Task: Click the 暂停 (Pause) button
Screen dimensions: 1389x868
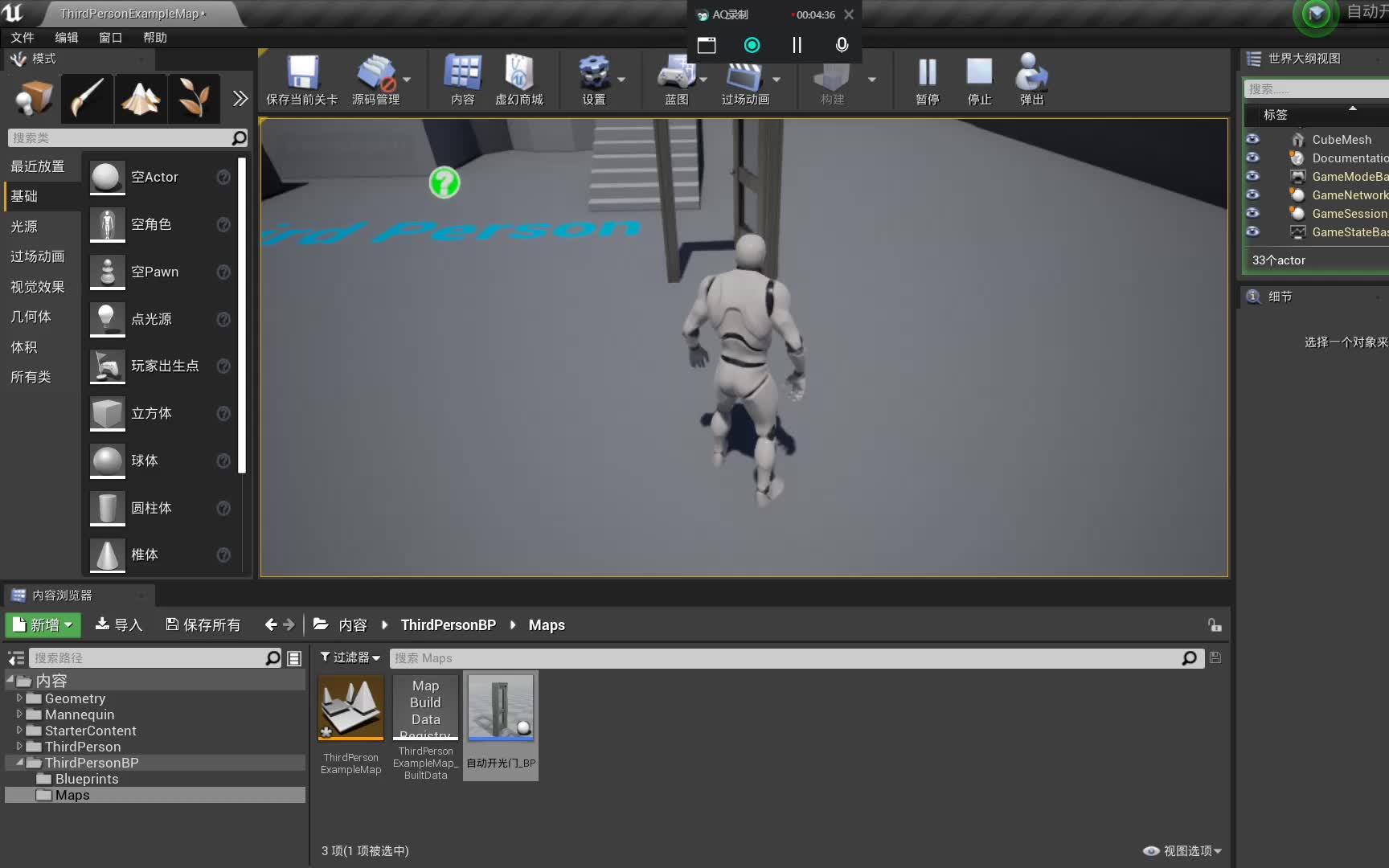Action: [926, 80]
